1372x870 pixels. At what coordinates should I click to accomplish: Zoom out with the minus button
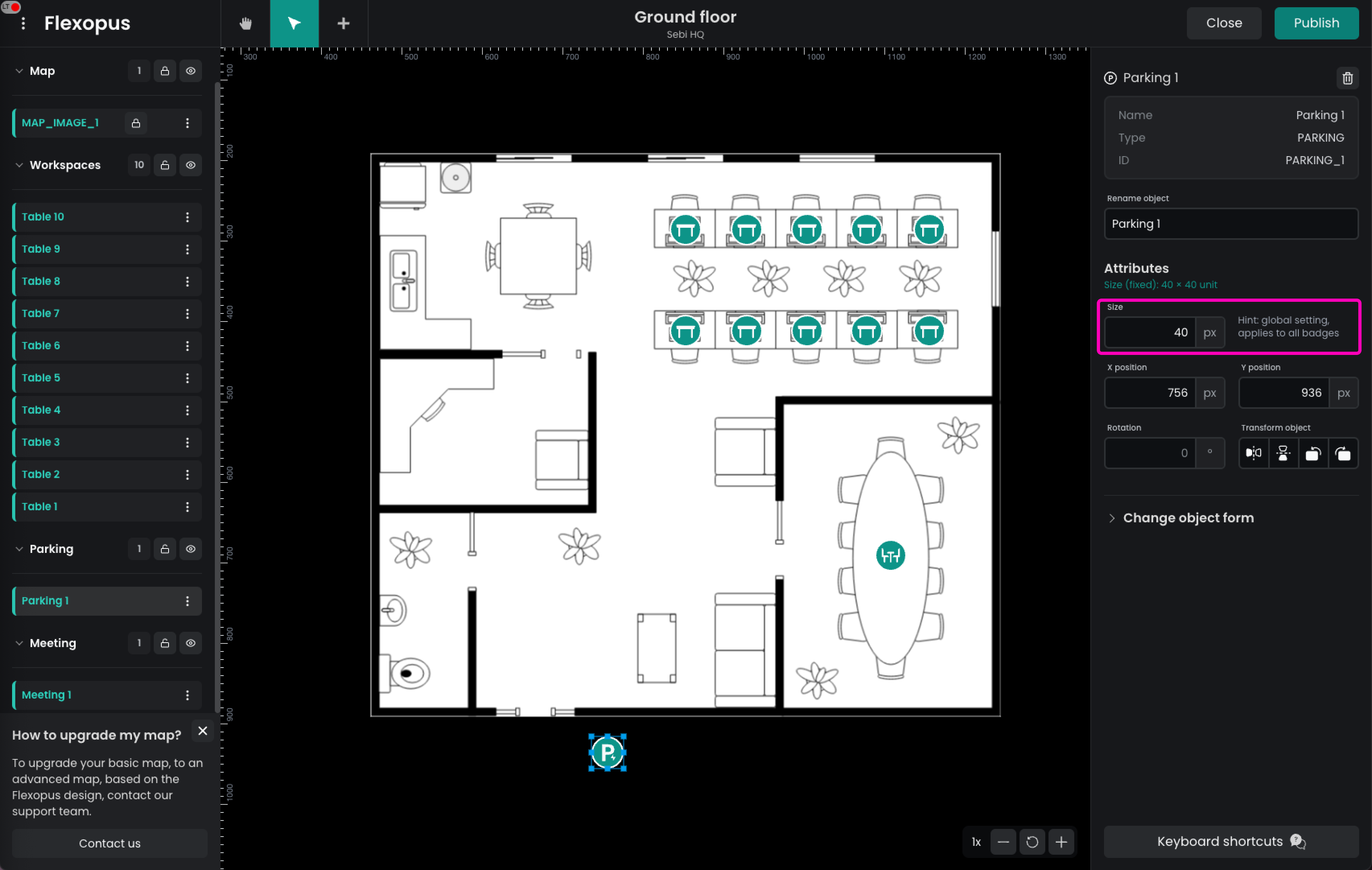click(x=1003, y=841)
